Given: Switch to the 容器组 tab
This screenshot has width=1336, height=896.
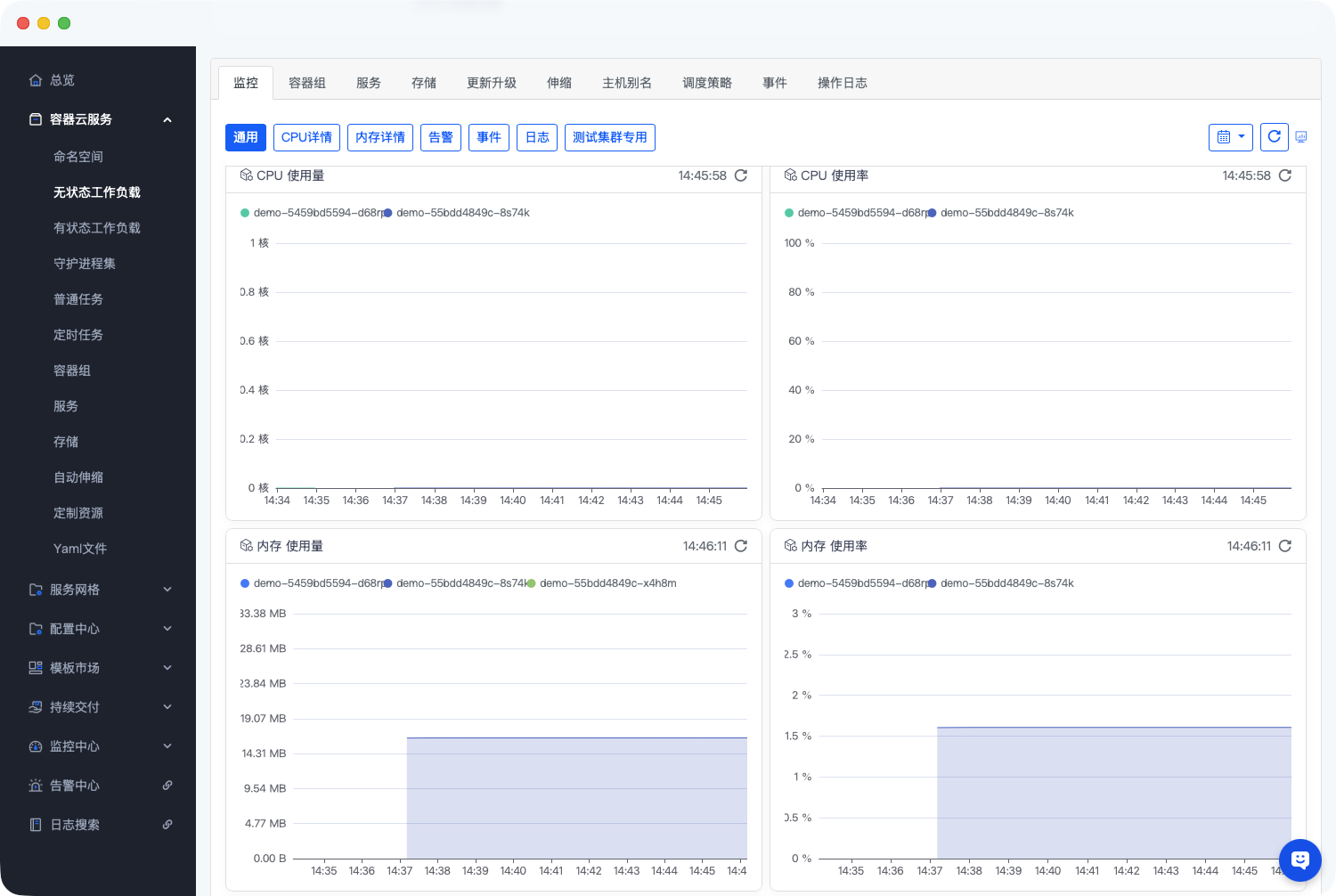Looking at the screenshot, I should click(x=306, y=83).
